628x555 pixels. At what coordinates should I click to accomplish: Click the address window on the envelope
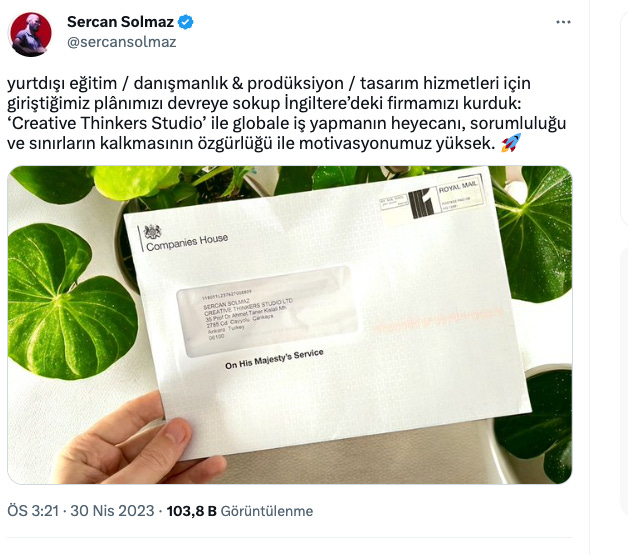267,311
